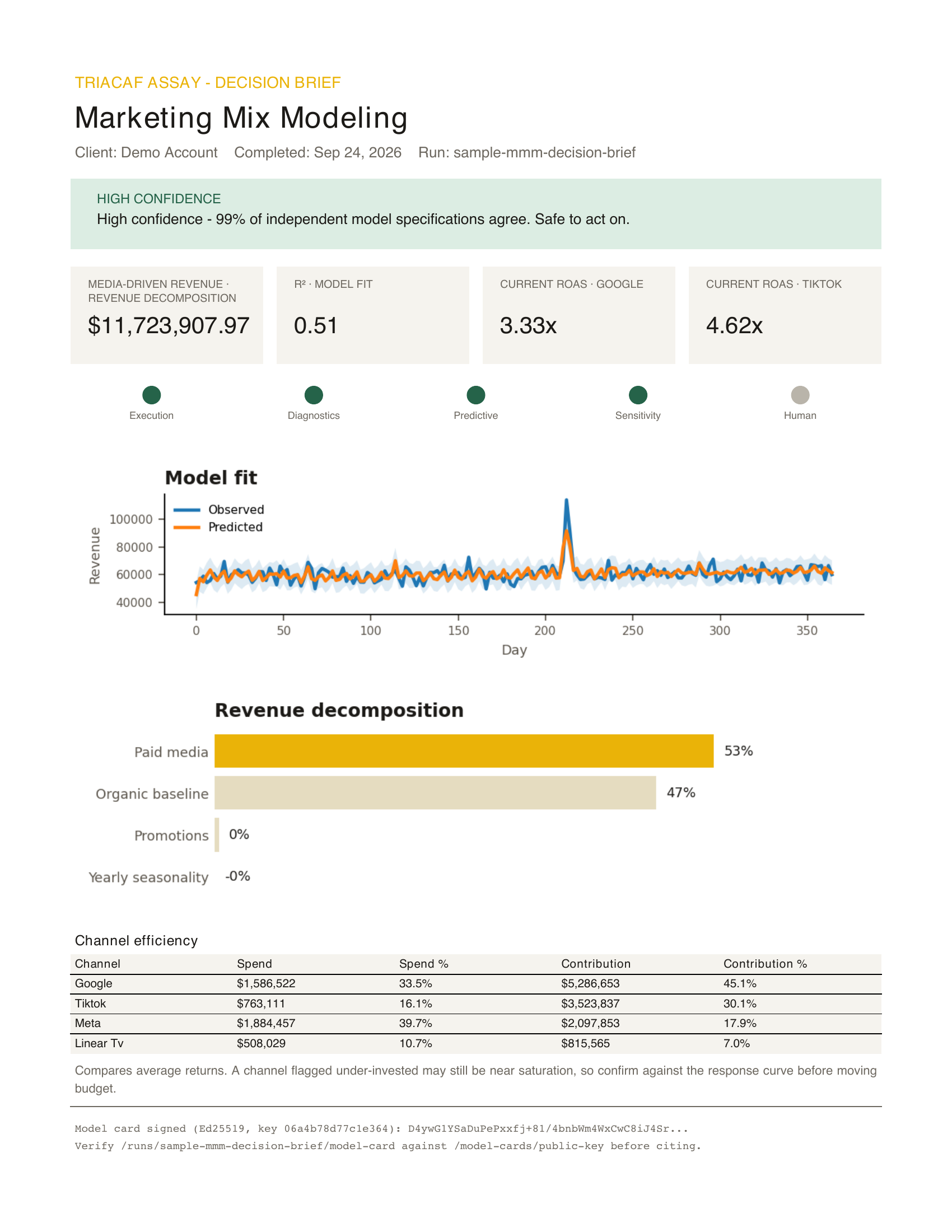Click 'Completed: Sep 24, 2026' text
Viewport: 952px width, 1232px height.
click(318, 153)
